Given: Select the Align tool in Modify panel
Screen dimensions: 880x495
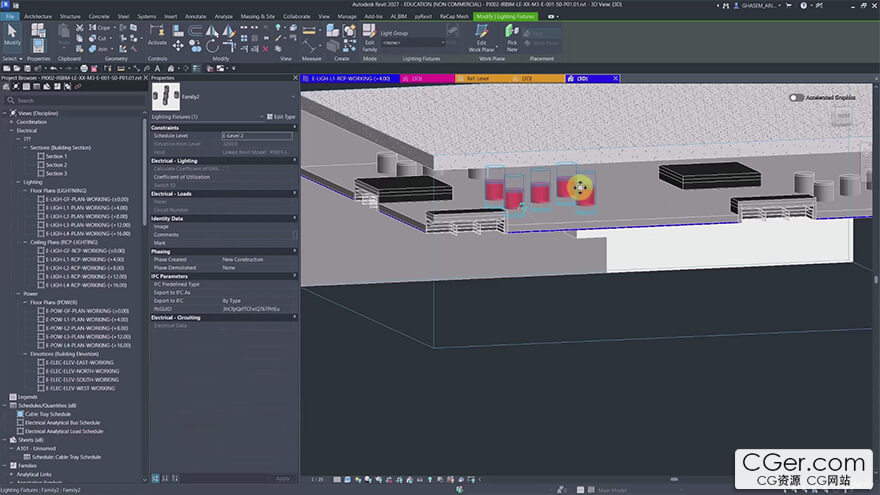Looking at the screenshot, I should click(178, 30).
